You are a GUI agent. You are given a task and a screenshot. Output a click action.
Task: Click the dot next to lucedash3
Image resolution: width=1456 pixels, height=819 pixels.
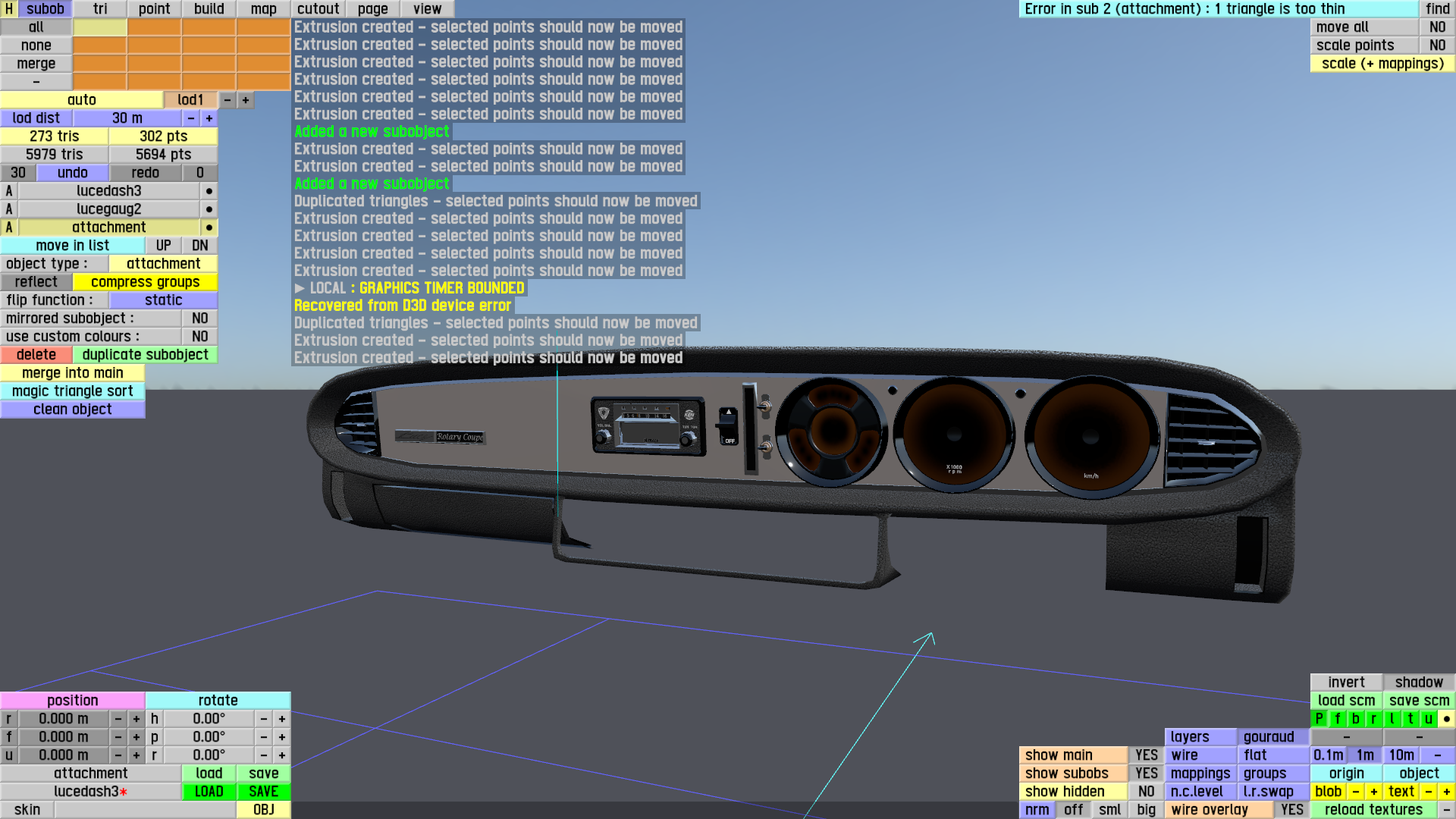point(209,191)
